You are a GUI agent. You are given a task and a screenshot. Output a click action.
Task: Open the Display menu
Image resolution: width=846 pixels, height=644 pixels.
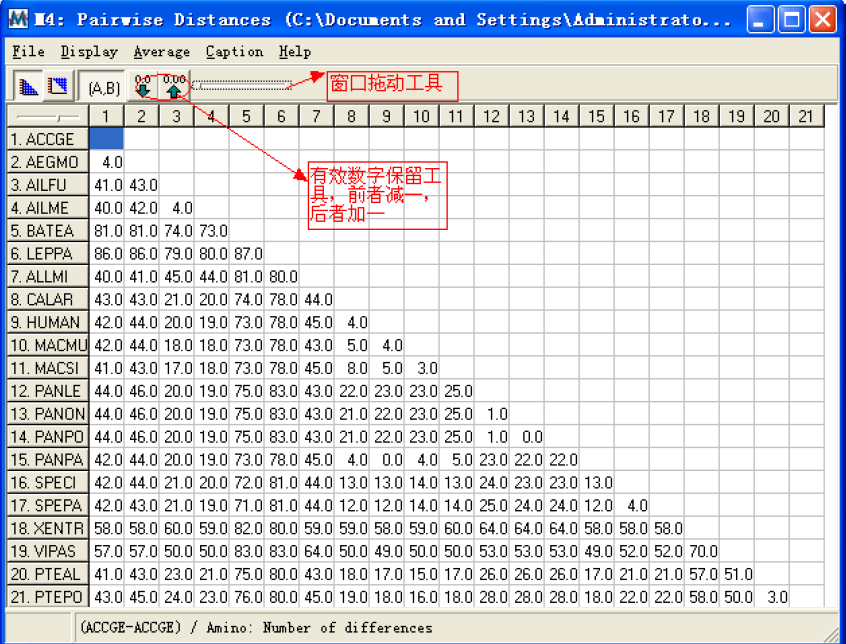pos(89,52)
